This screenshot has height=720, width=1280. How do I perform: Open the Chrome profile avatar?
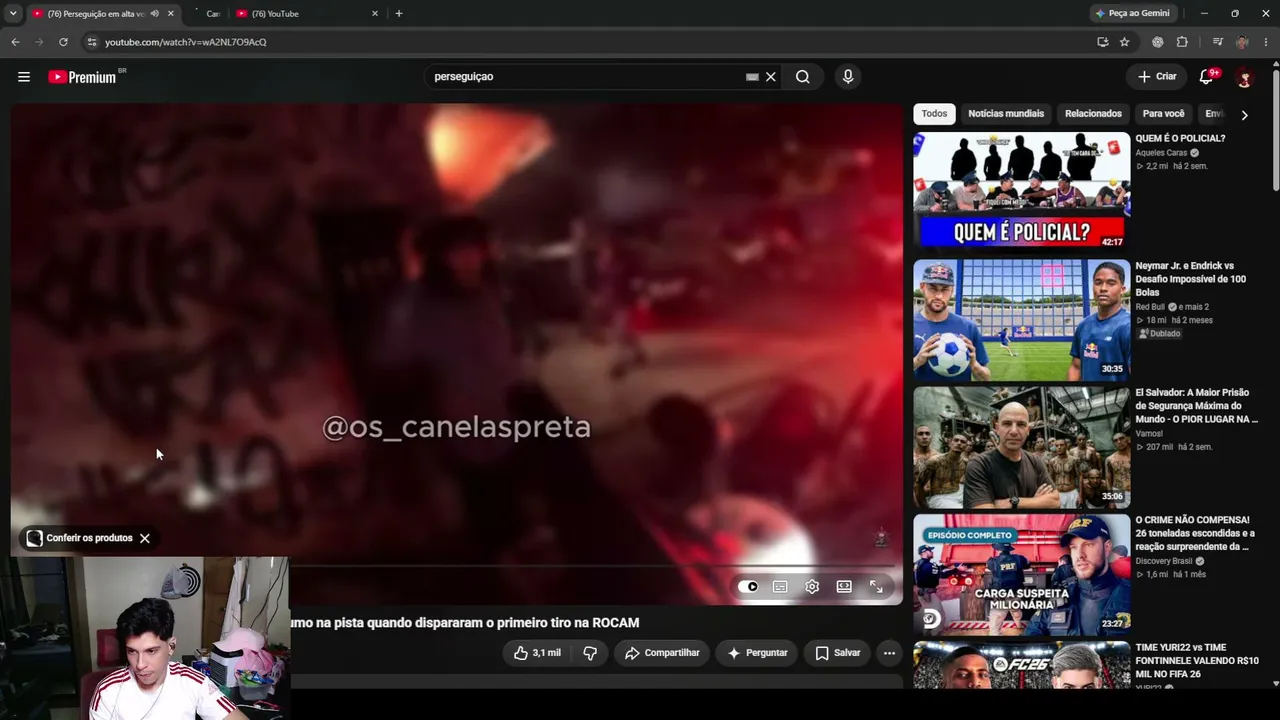1242,42
